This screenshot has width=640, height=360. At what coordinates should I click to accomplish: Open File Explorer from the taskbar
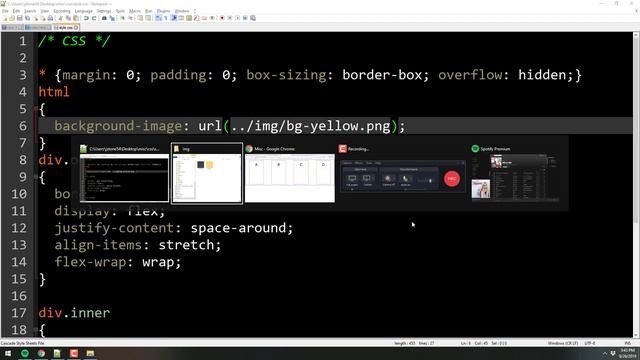(x=90, y=353)
